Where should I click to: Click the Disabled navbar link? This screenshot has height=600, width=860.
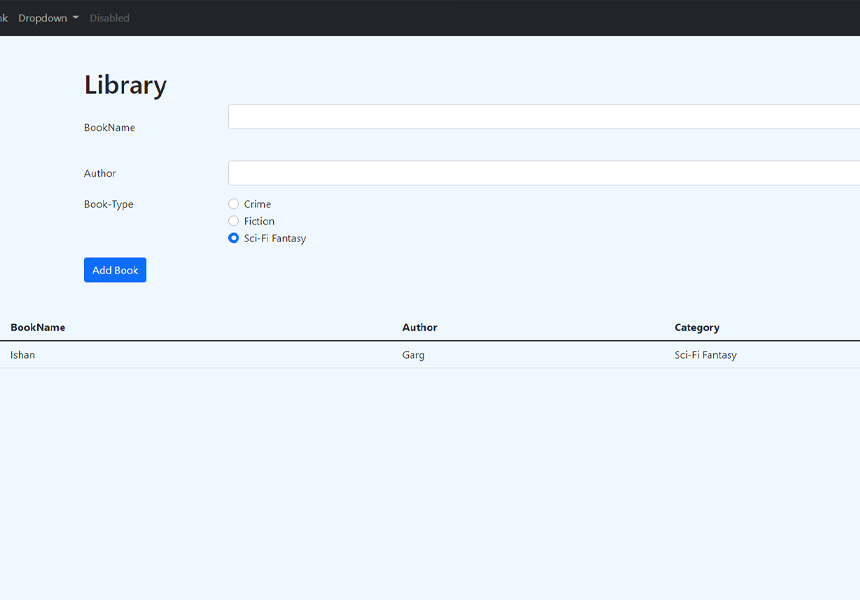click(x=109, y=18)
